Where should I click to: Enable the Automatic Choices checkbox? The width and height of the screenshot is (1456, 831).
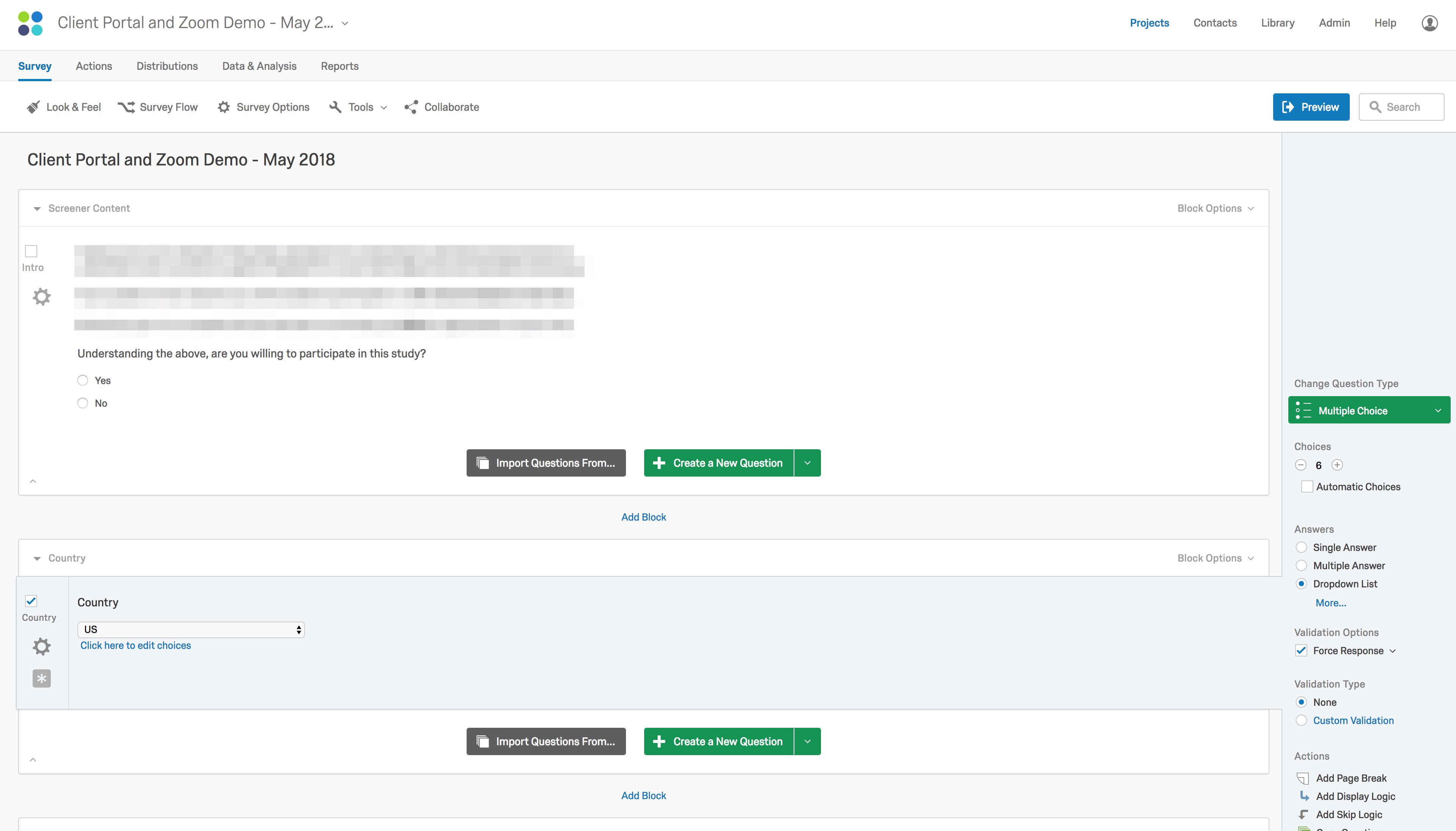[1307, 486]
